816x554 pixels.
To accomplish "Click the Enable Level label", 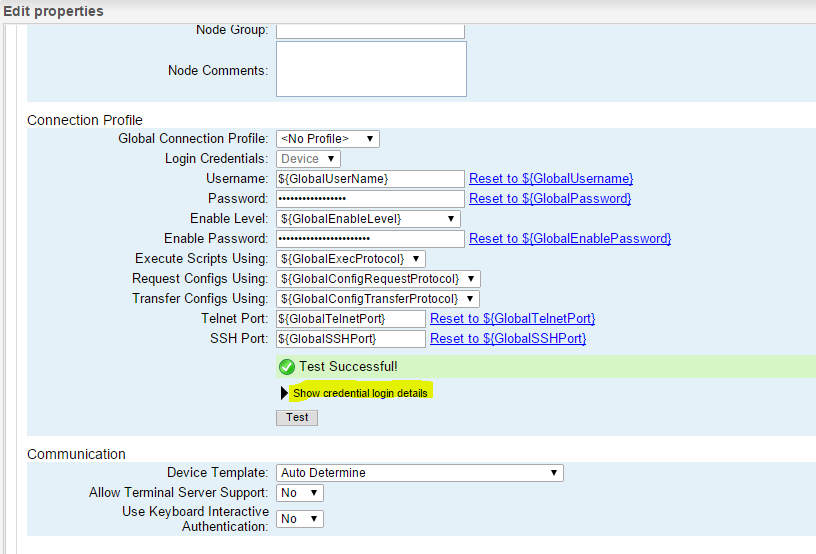I will click(229, 218).
